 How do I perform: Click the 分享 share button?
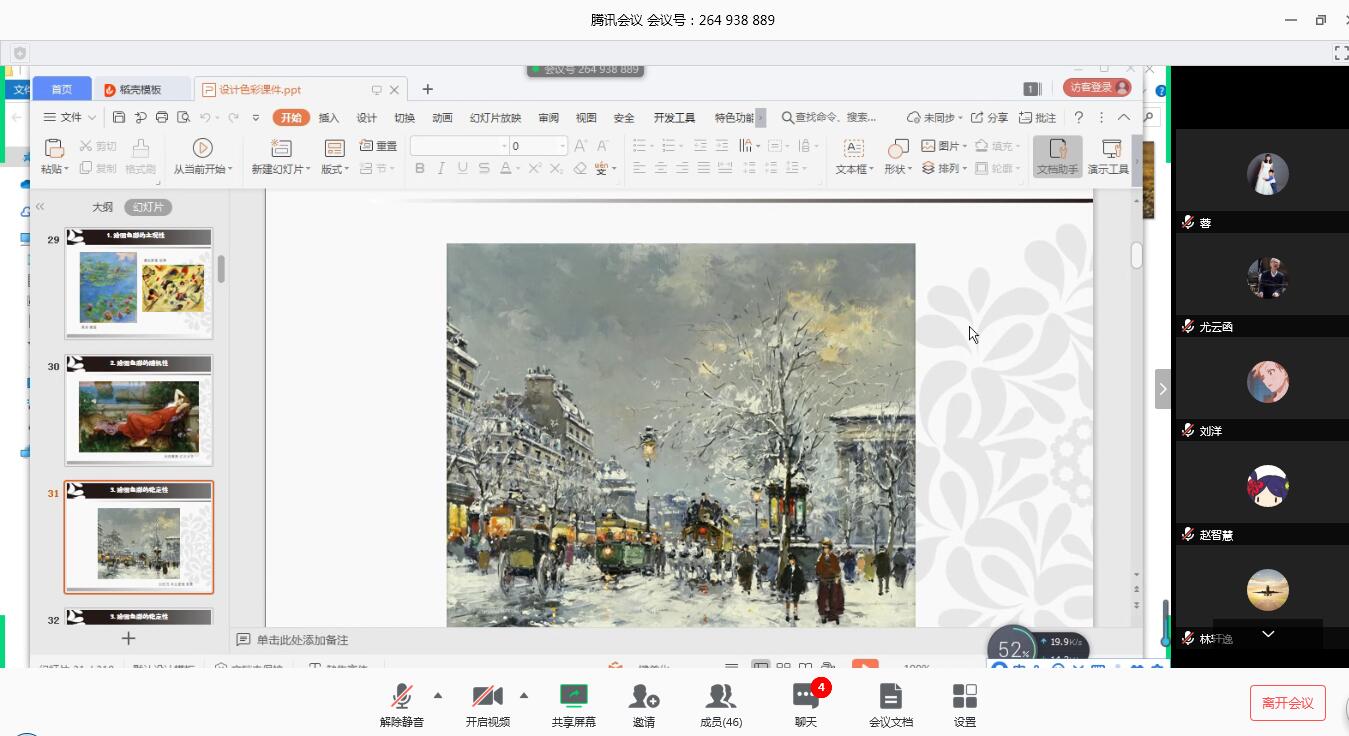[x=990, y=118]
